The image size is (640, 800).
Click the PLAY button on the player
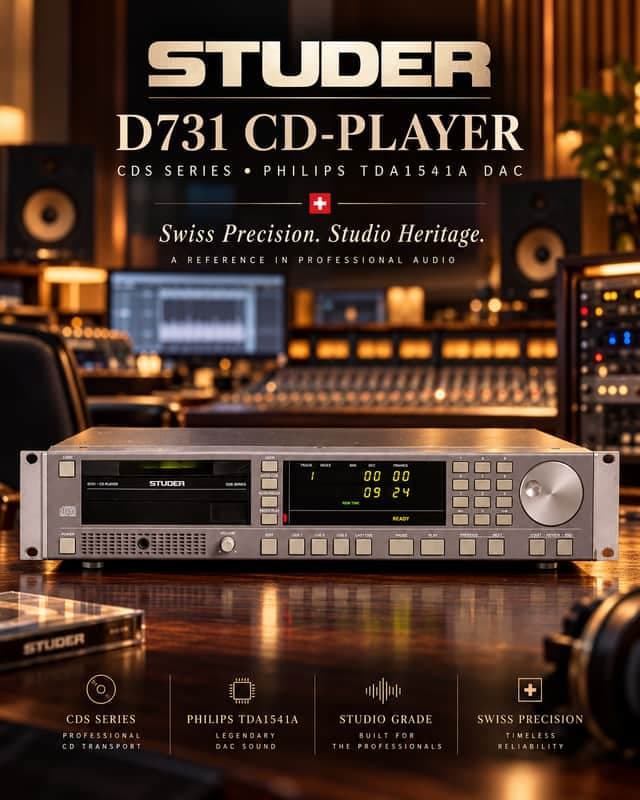pyautogui.click(x=432, y=547)
